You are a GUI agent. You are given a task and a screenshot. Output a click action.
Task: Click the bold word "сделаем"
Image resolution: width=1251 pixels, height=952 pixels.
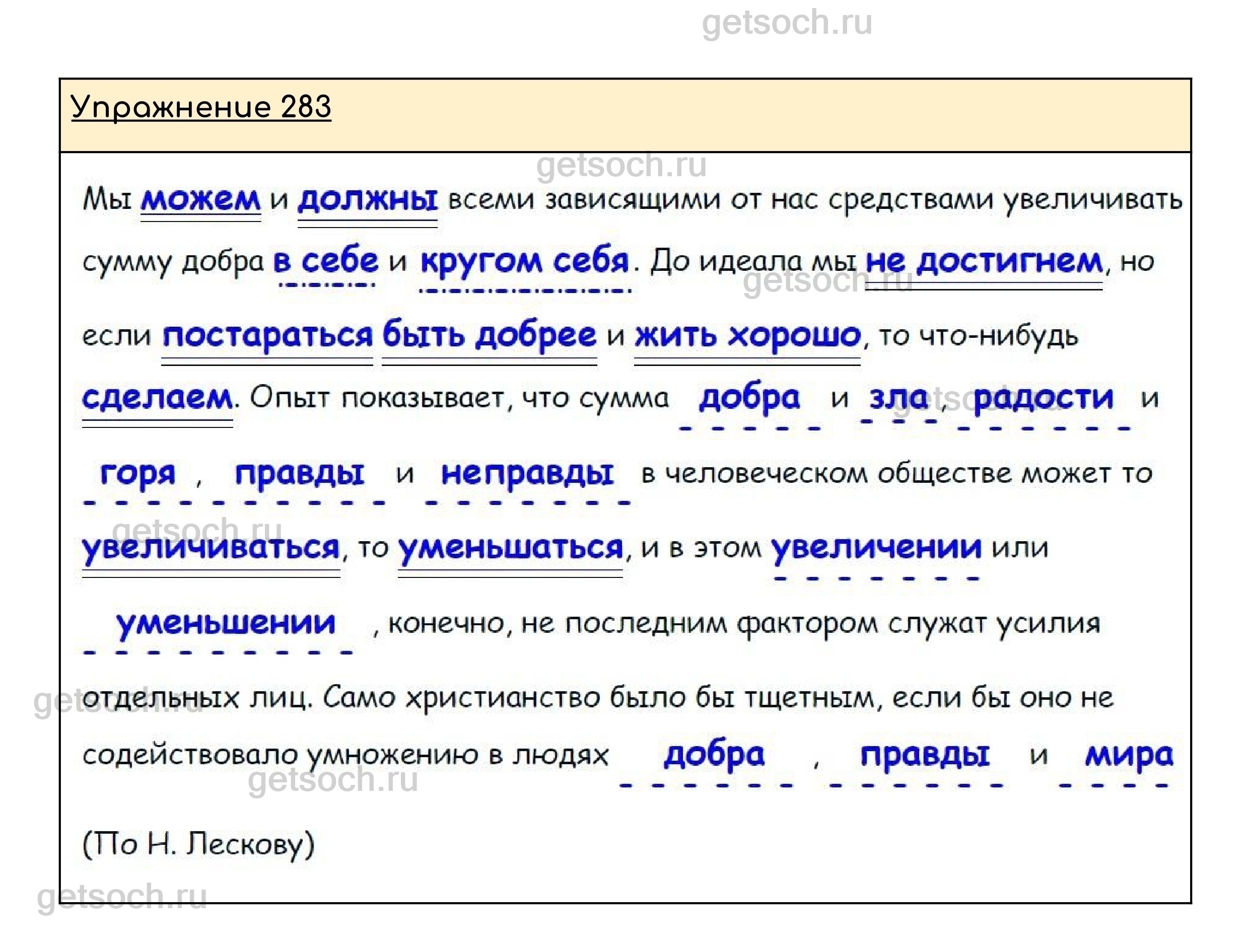point(157,398)
